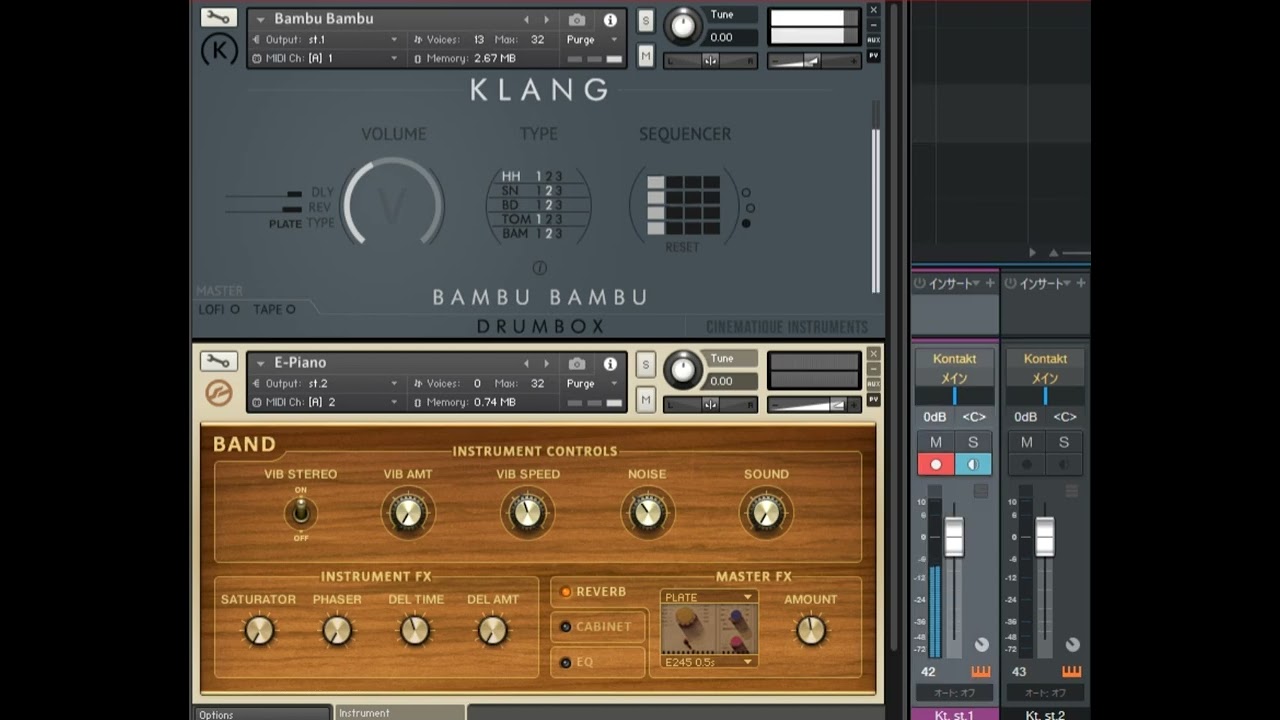The width and height of the screenshot is (1280, 720).
Task: Open MIDI Ch [A] 1 dropdown
Action: click(393, 59)
